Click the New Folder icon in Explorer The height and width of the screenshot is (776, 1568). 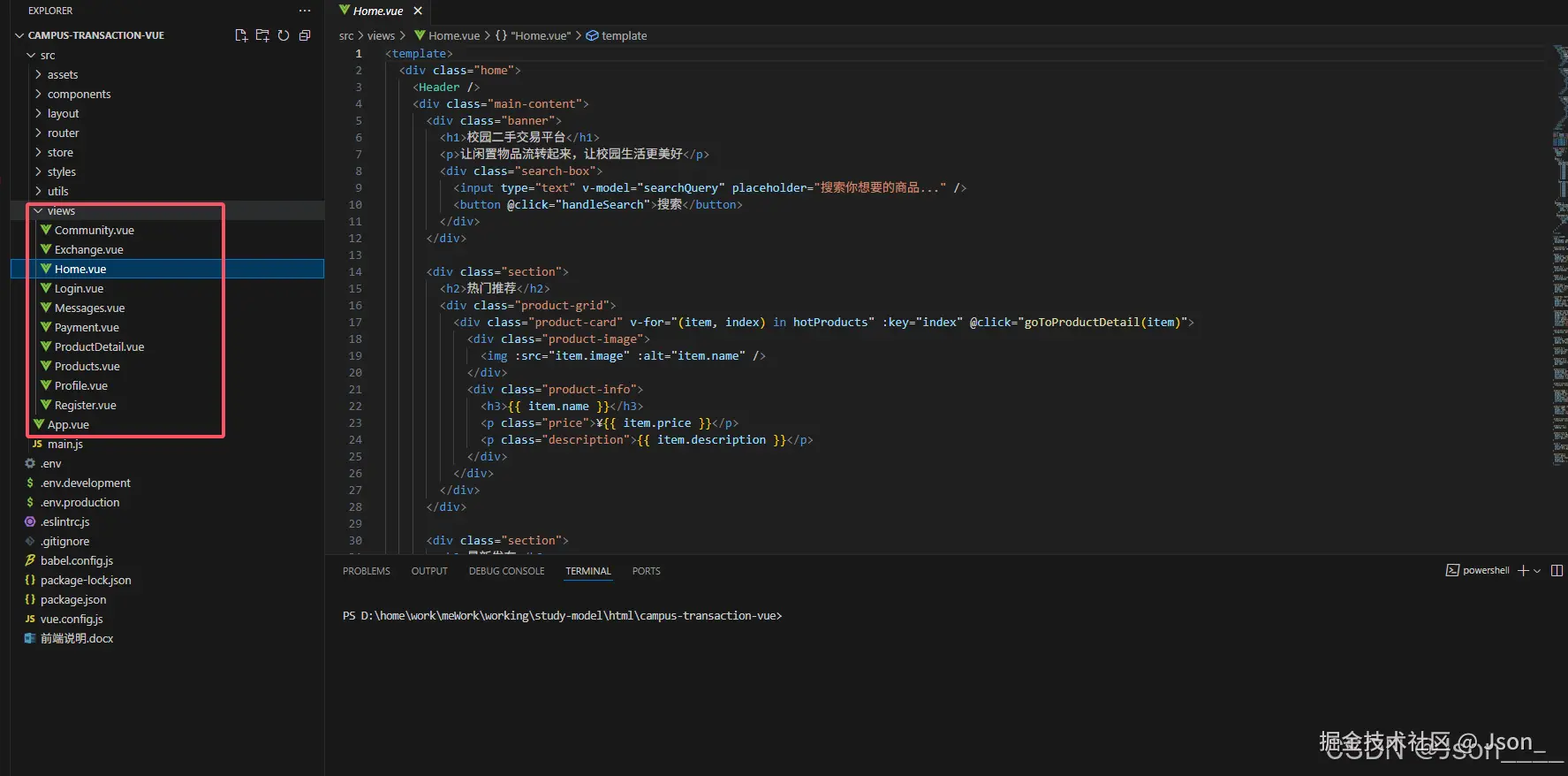(262, 35)
